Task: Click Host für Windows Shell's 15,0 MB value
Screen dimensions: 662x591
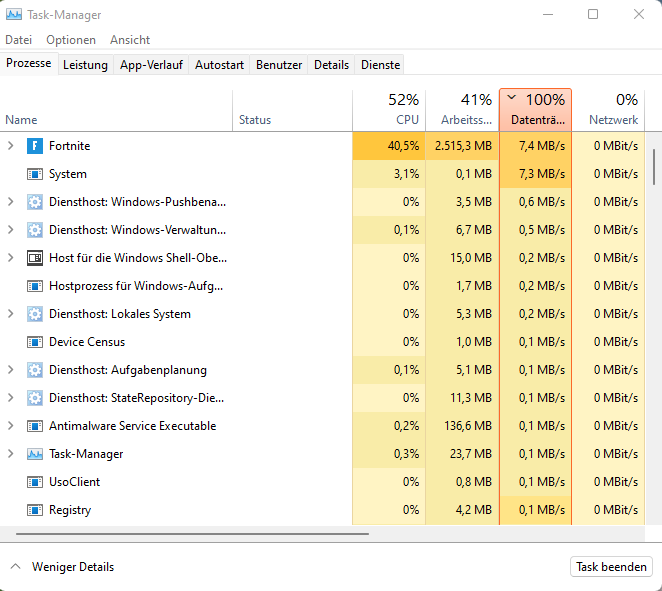Action: click(x=471, y=258)
